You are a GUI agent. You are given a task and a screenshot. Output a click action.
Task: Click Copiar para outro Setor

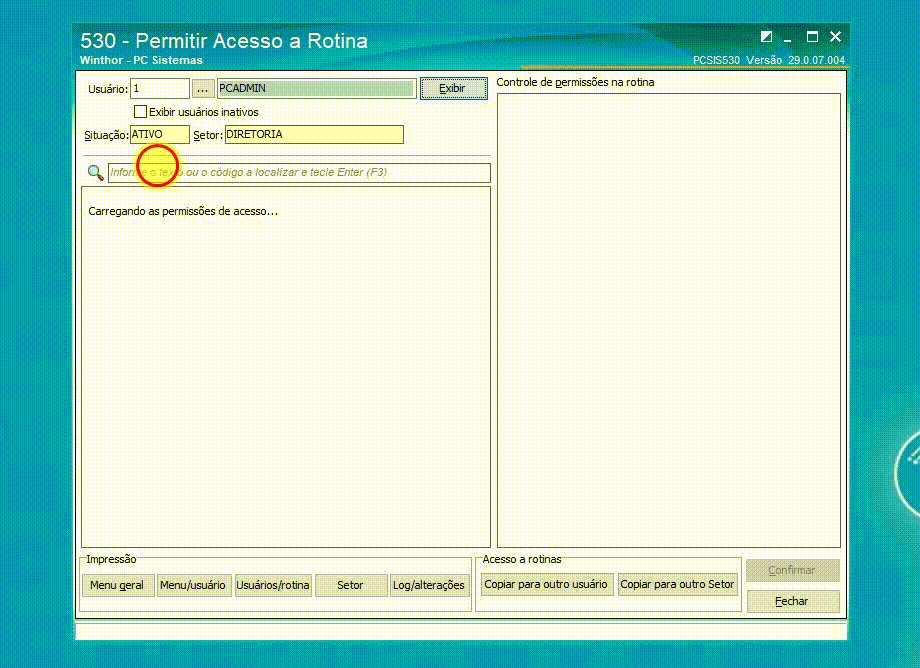click(x=678, y=584)
